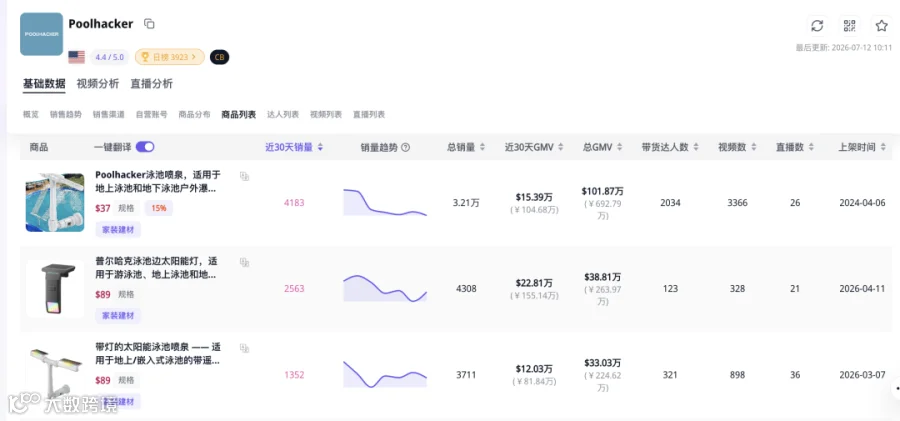Click 规格 for the 泳池边太阳能灯 product
Screen dimensions: 900x421
tap(126, 294)
